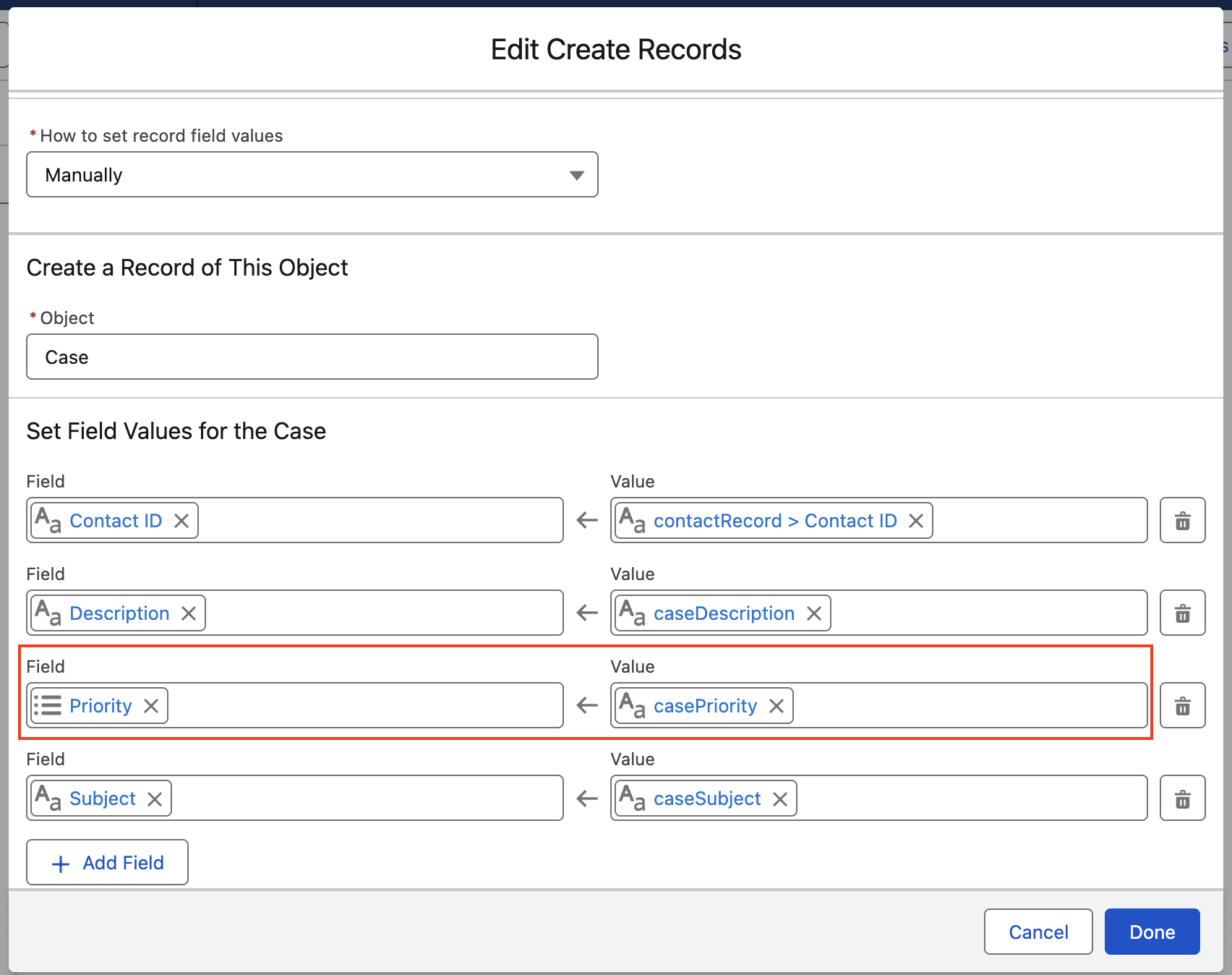Remove the contactRecord > Contact ID value pill

(916, 521)
